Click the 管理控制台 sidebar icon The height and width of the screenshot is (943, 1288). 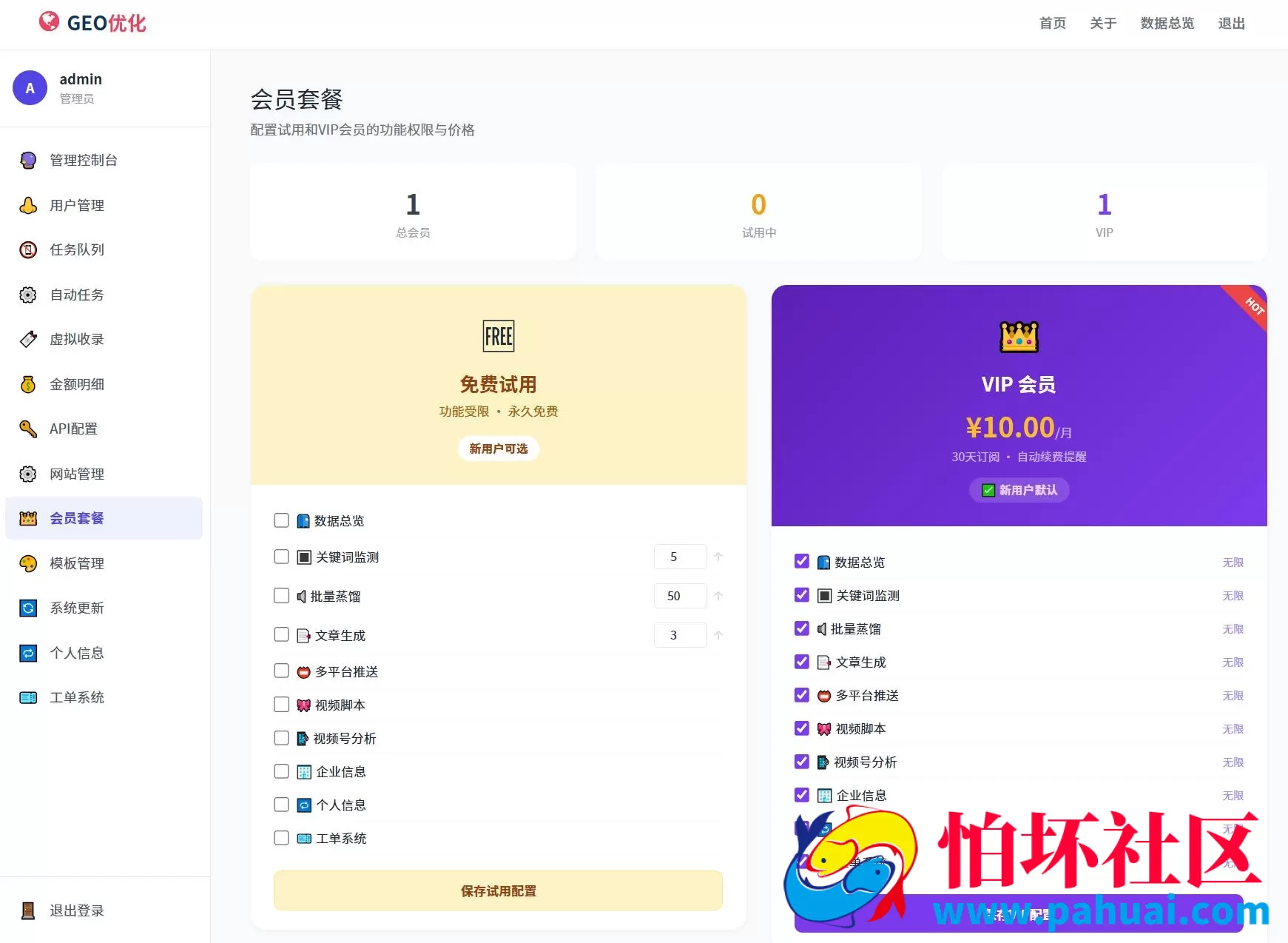click(x=28, y=160)
